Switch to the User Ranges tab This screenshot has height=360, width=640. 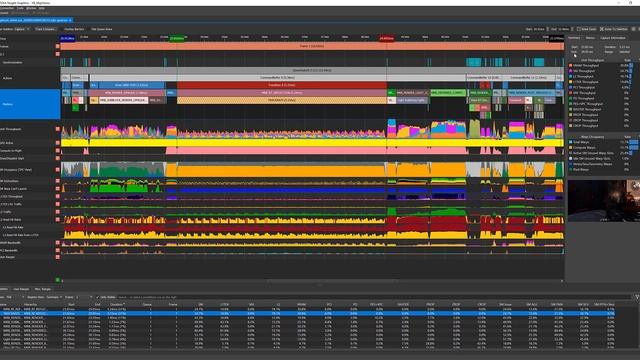[21, 289]
